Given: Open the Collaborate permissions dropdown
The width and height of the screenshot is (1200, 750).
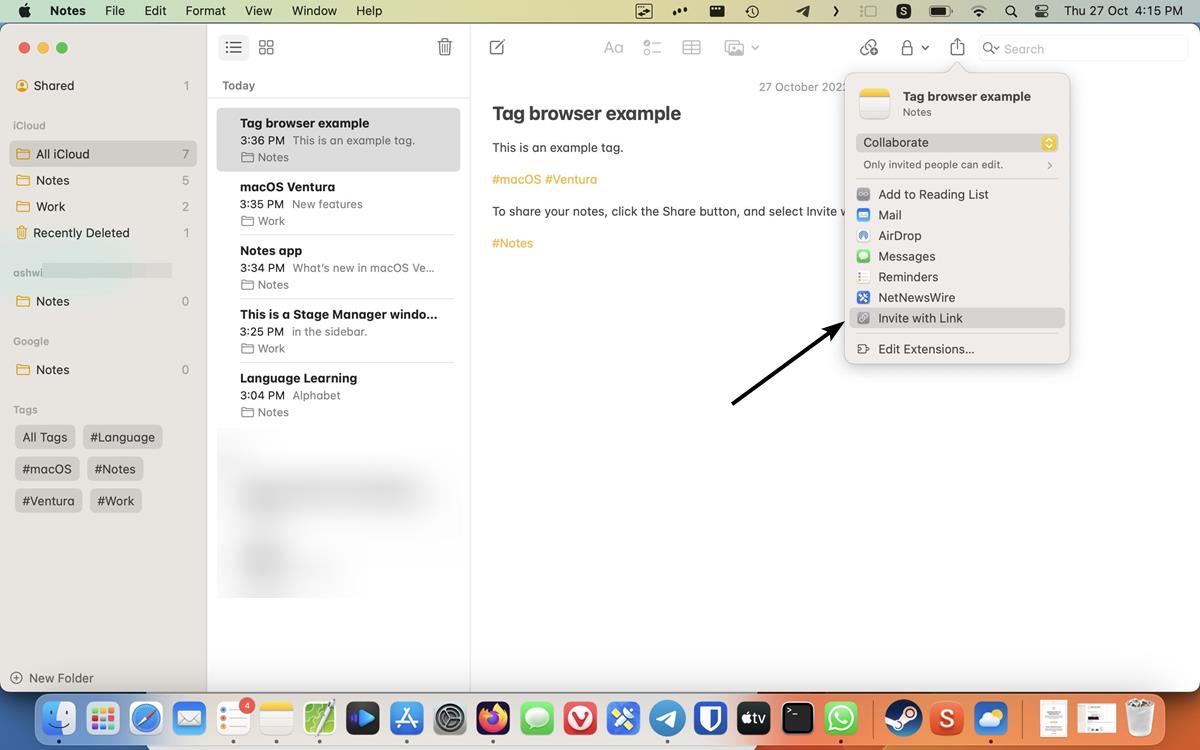Looking at the screenshot, I should click(956, 142).
